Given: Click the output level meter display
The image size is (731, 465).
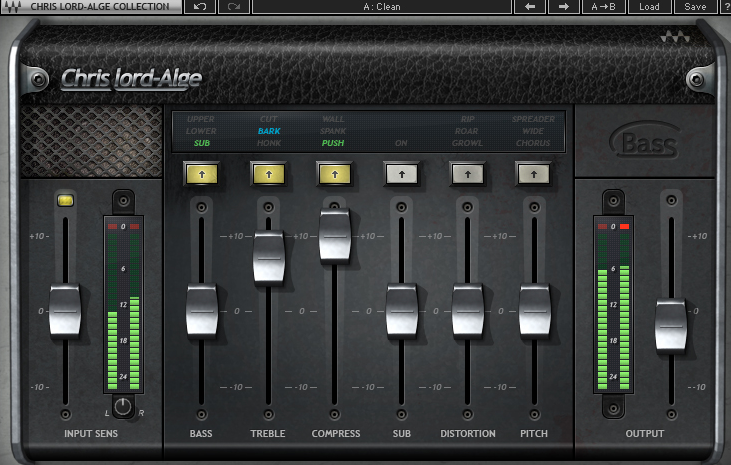Looking at the screenshot, I should coord(613,305).
